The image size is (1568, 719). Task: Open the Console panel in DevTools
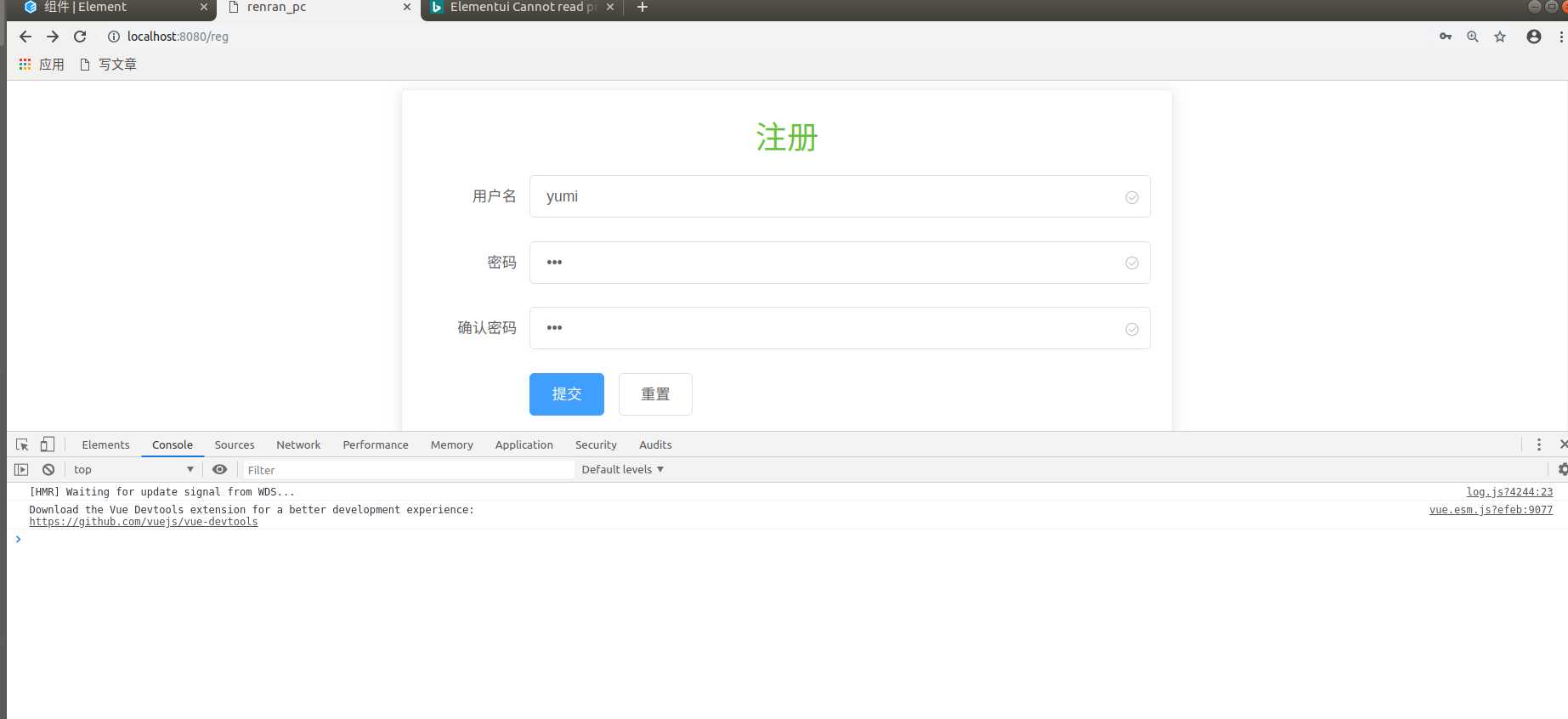tap(173, 444)
